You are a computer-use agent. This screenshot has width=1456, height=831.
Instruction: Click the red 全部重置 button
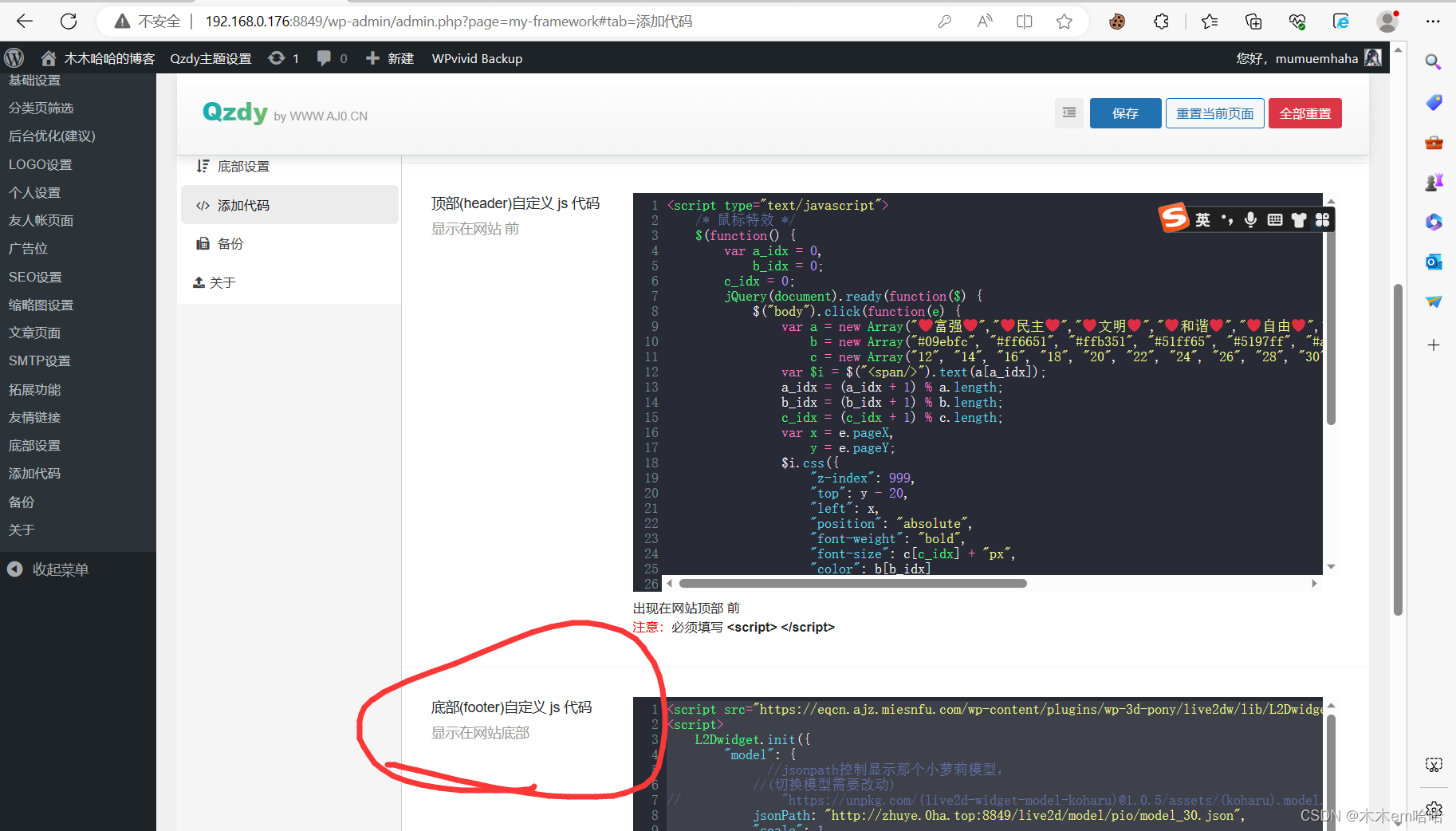pyautogui.click(x=1305, y=113)
